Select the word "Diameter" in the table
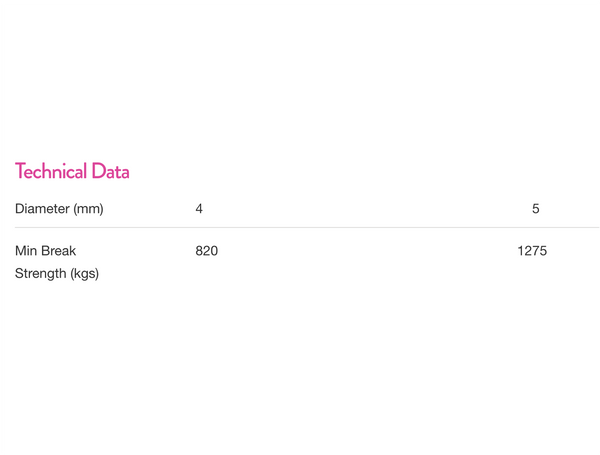This screenshot has width=600, height=455. click(43, 209)
